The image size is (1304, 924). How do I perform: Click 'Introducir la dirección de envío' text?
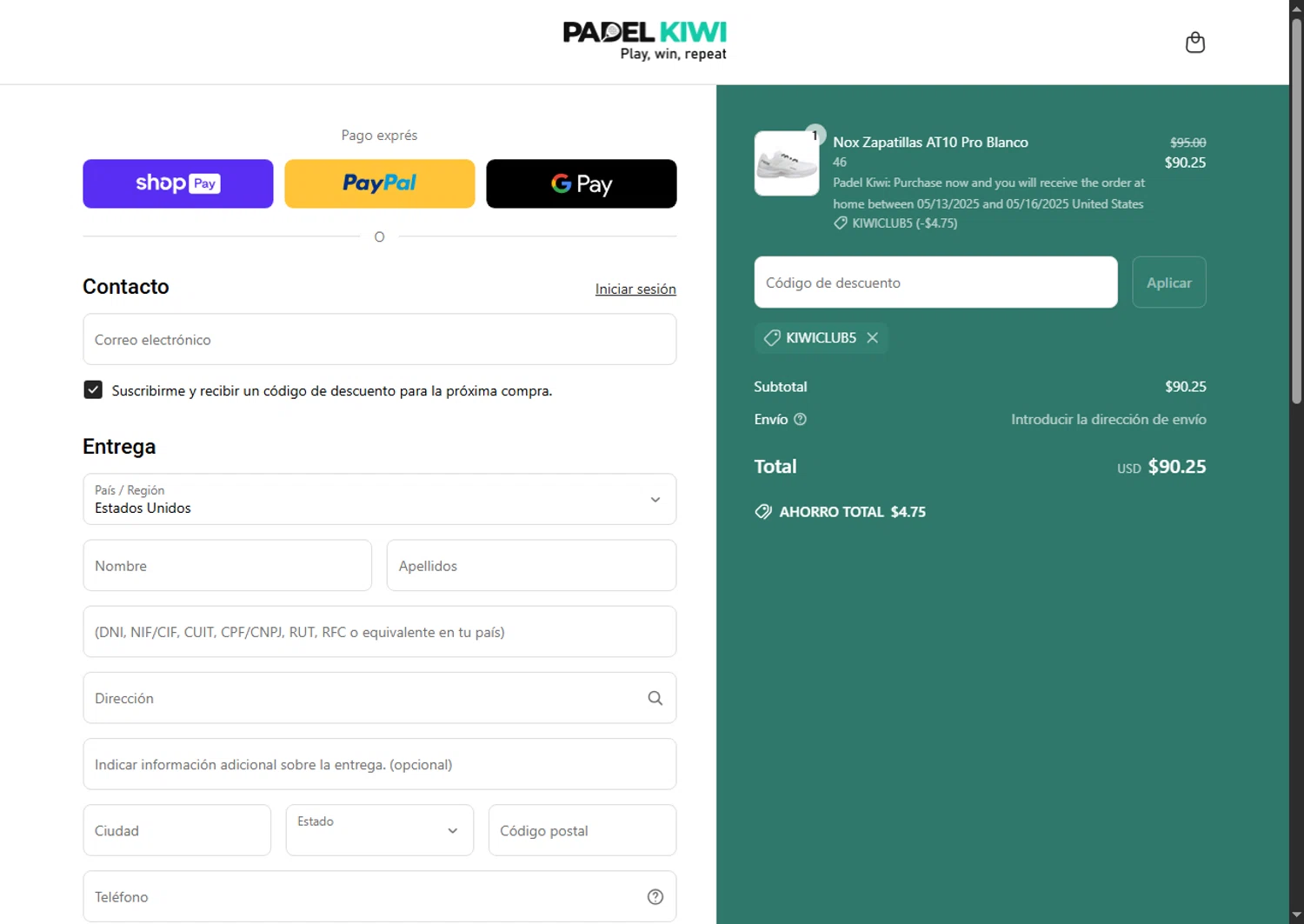coord(1108,419)
